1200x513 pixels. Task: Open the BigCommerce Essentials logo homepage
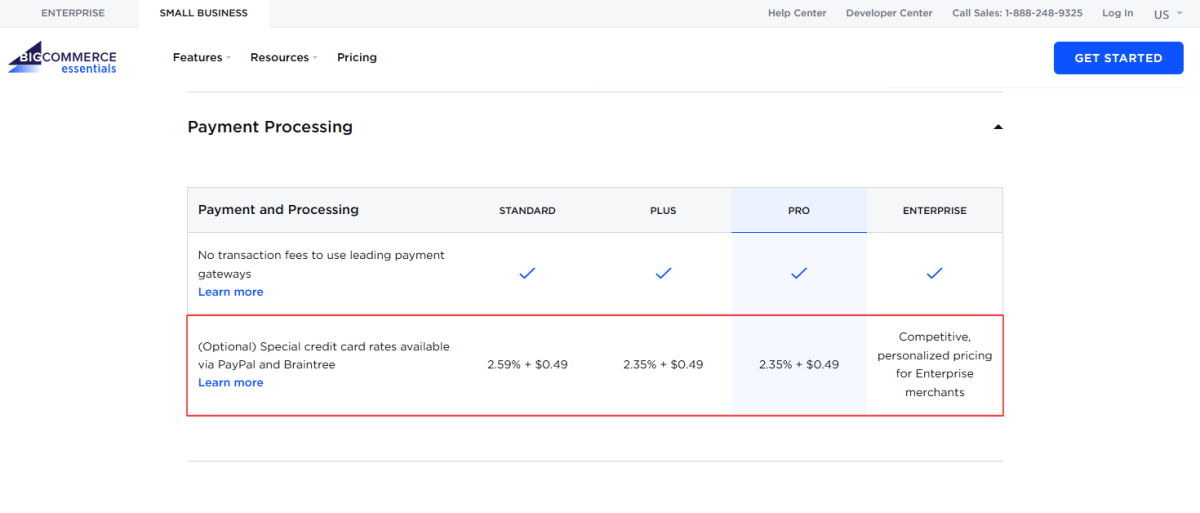point(62,58)
